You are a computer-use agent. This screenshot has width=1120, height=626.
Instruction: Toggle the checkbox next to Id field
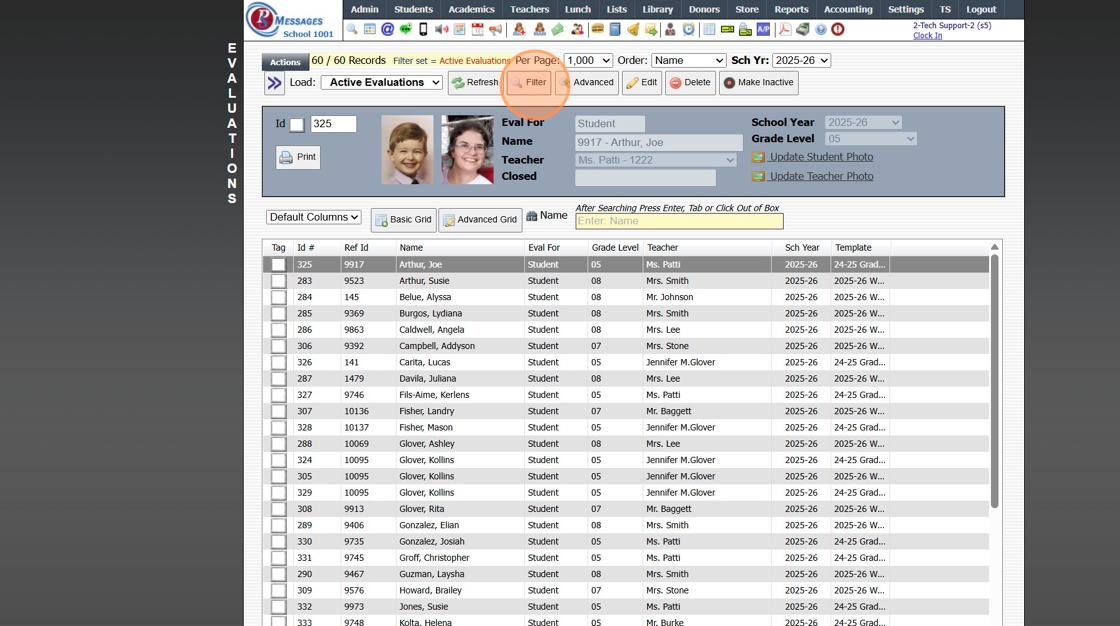pyautogui.click(x=297, y=125)
